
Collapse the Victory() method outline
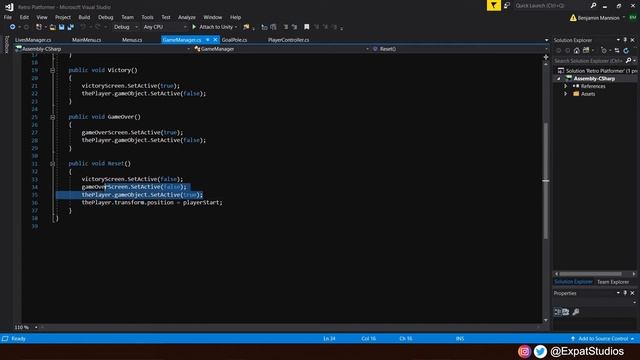[53, 70]
